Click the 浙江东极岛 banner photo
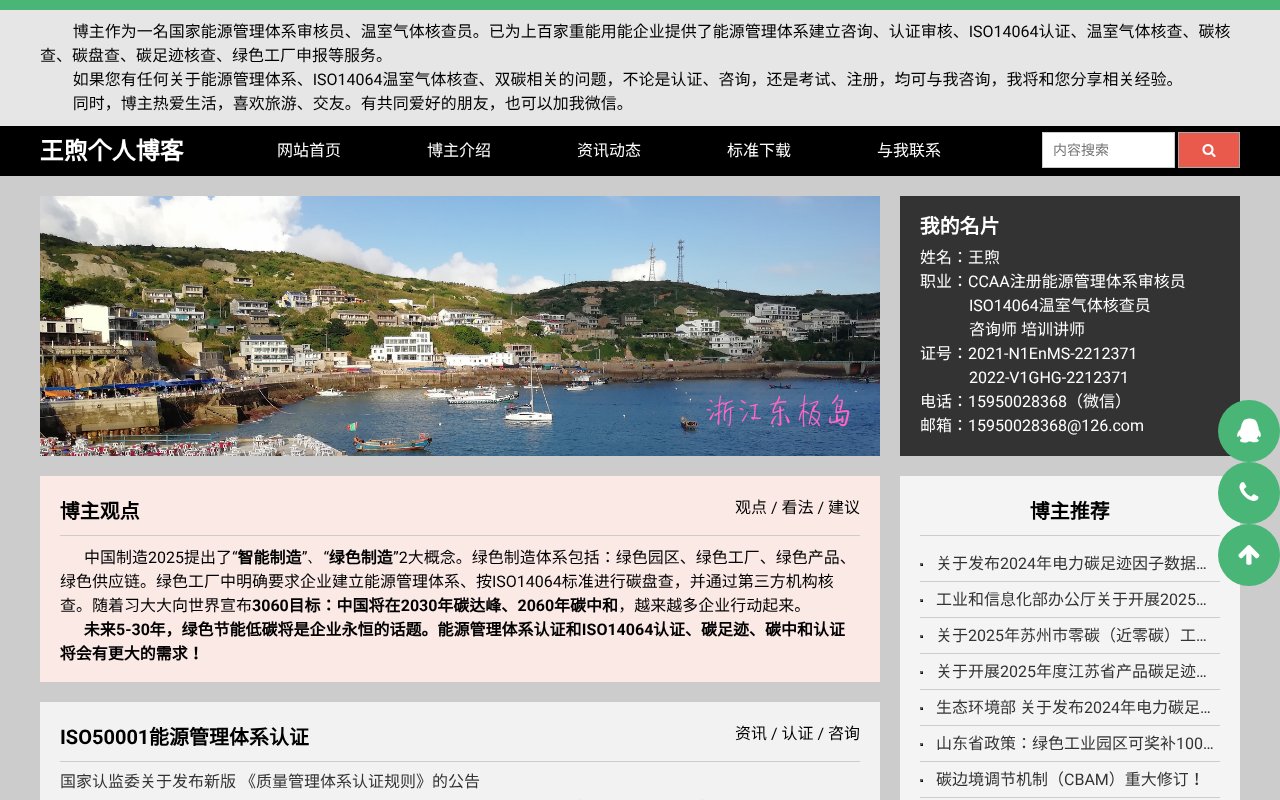This screenshot has height=800, width=1280. pyautogui.click(x=460, y=326)
